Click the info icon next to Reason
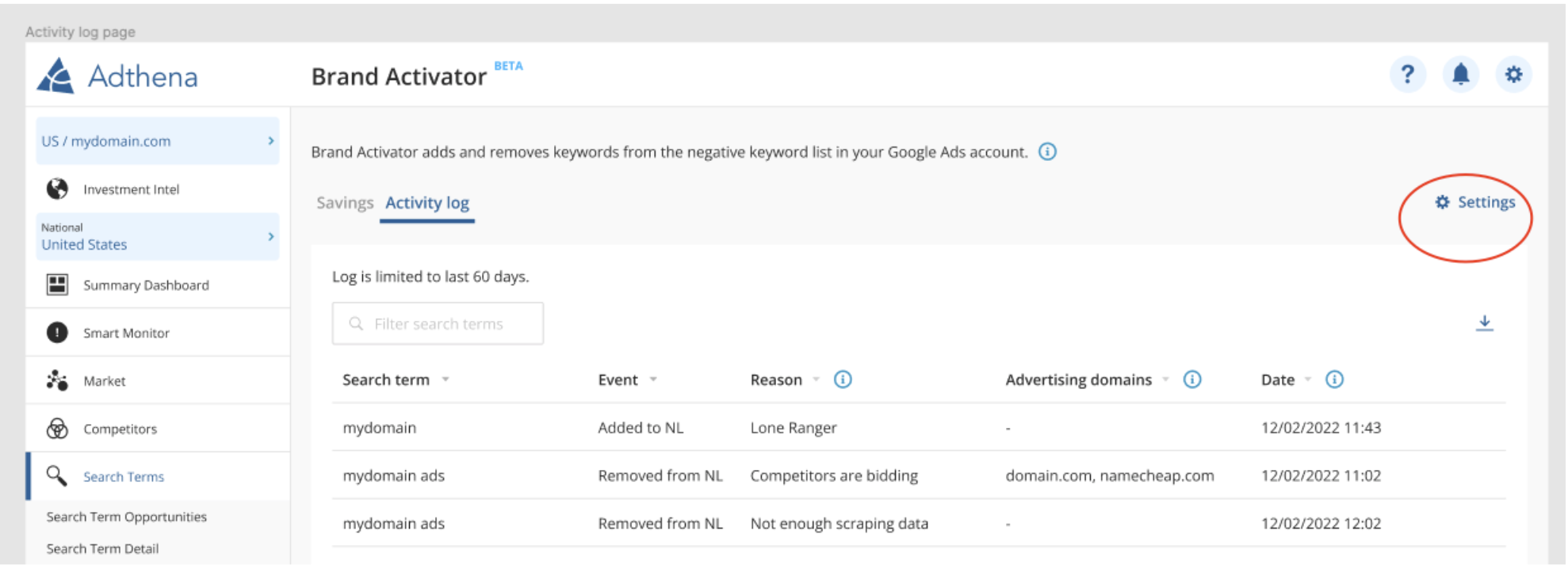Image resolution: width=1568 pixels, height=569 pixels. [x=843, y=380]
